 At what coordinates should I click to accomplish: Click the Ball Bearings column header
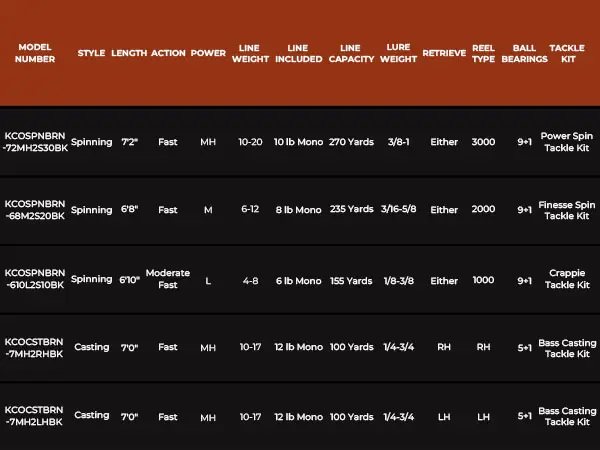tap(524, 53)
